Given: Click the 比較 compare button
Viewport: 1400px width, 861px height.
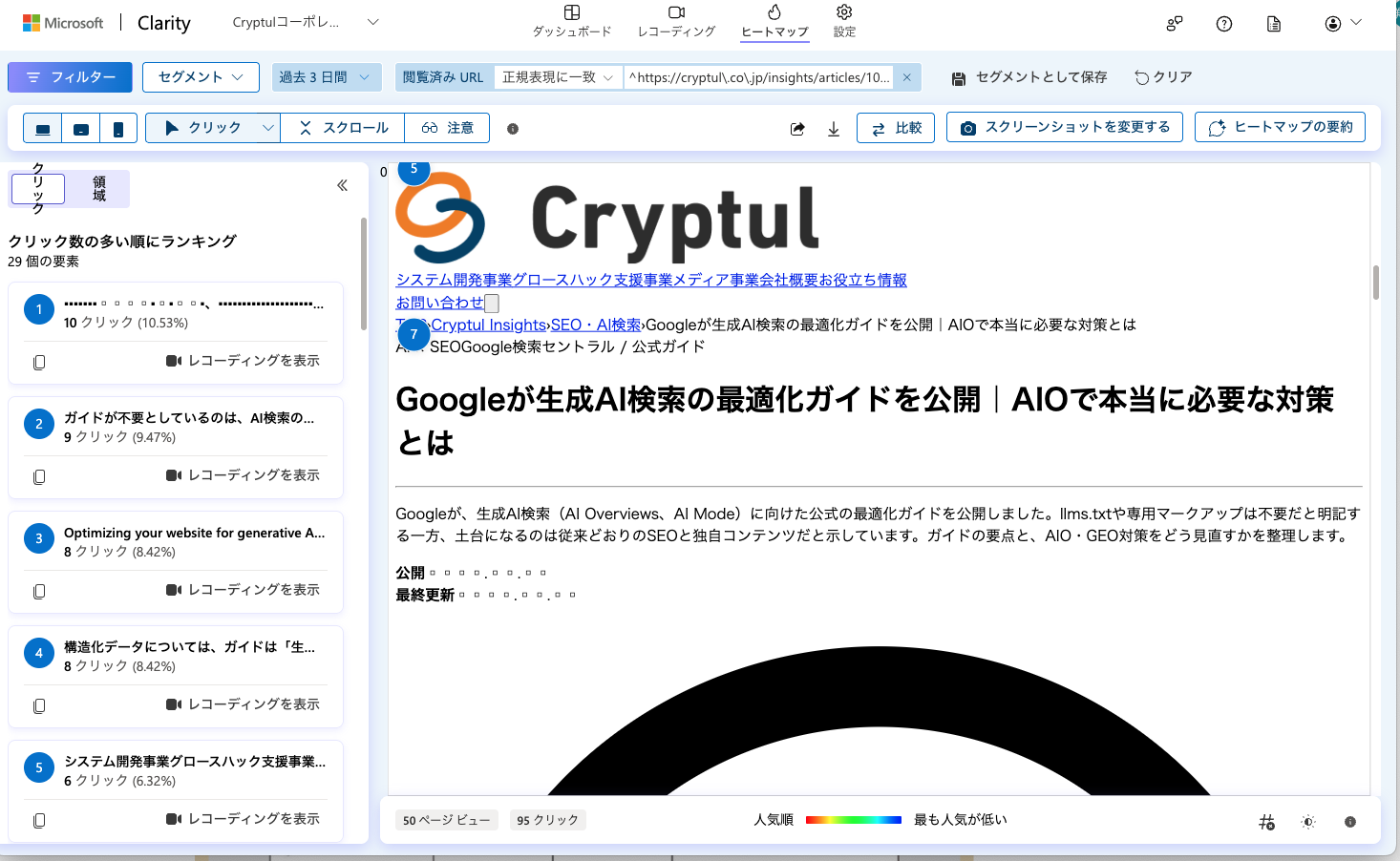Looking at the screenshot, I should (896, 128).
